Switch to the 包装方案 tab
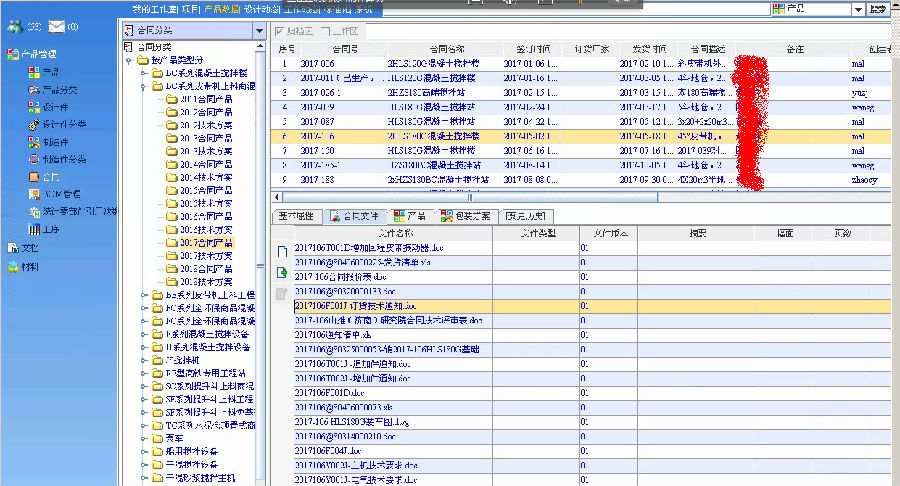The width and height of the screenshot is (900, 486). [x=466, y=216]
